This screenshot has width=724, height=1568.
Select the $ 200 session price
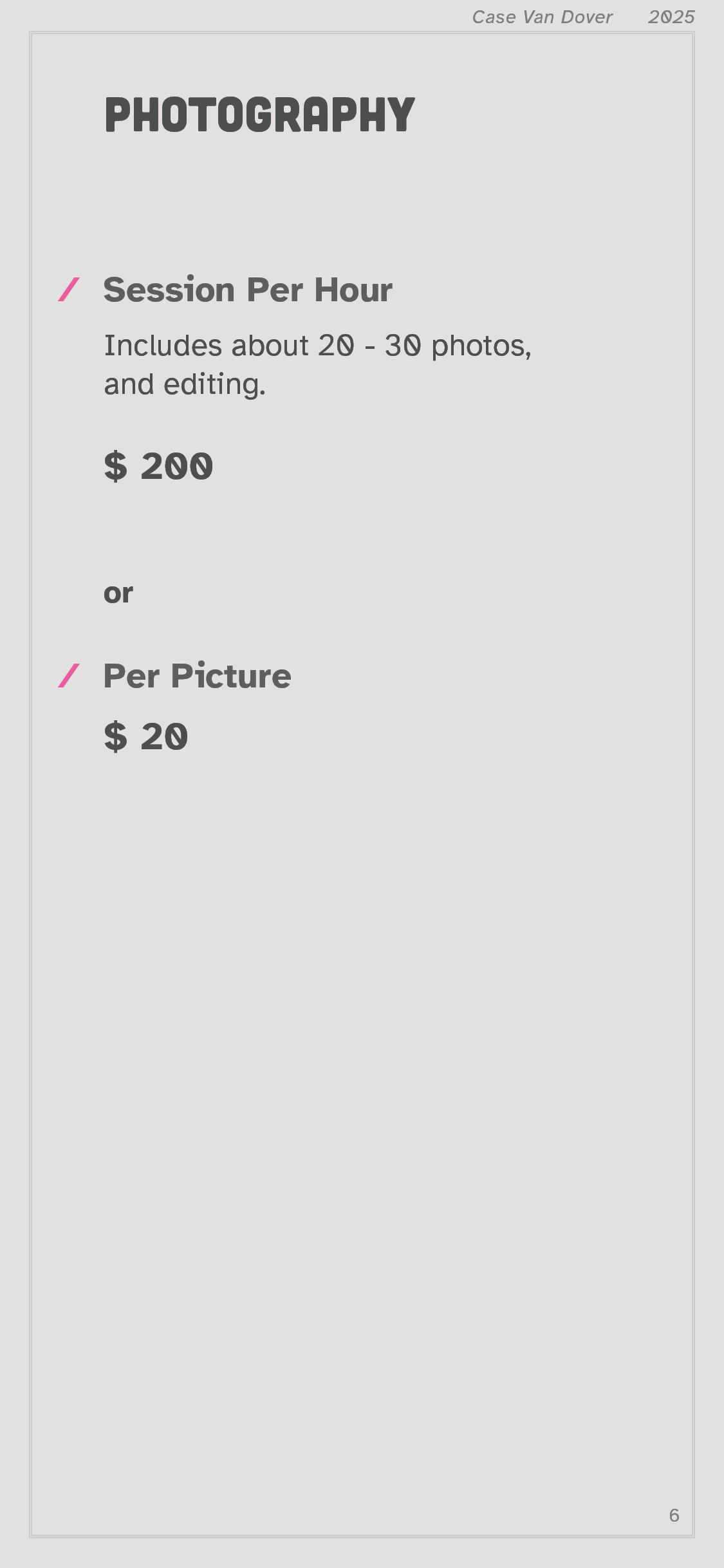(158, 466)
